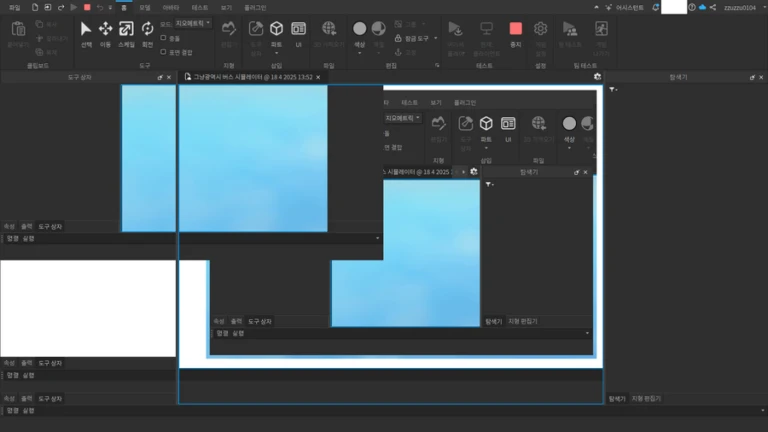
Task: Open the UI editor icon
Action: pyautogui.click(x=298, y=29)
